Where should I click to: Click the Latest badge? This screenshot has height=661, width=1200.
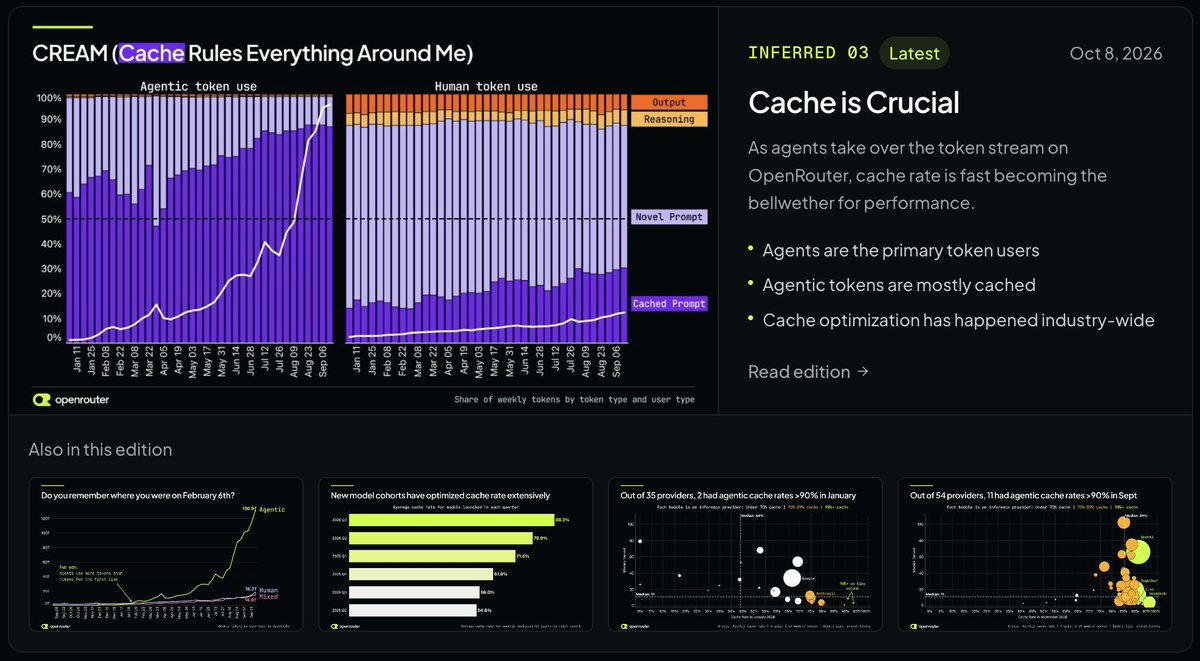click(914, 54)
